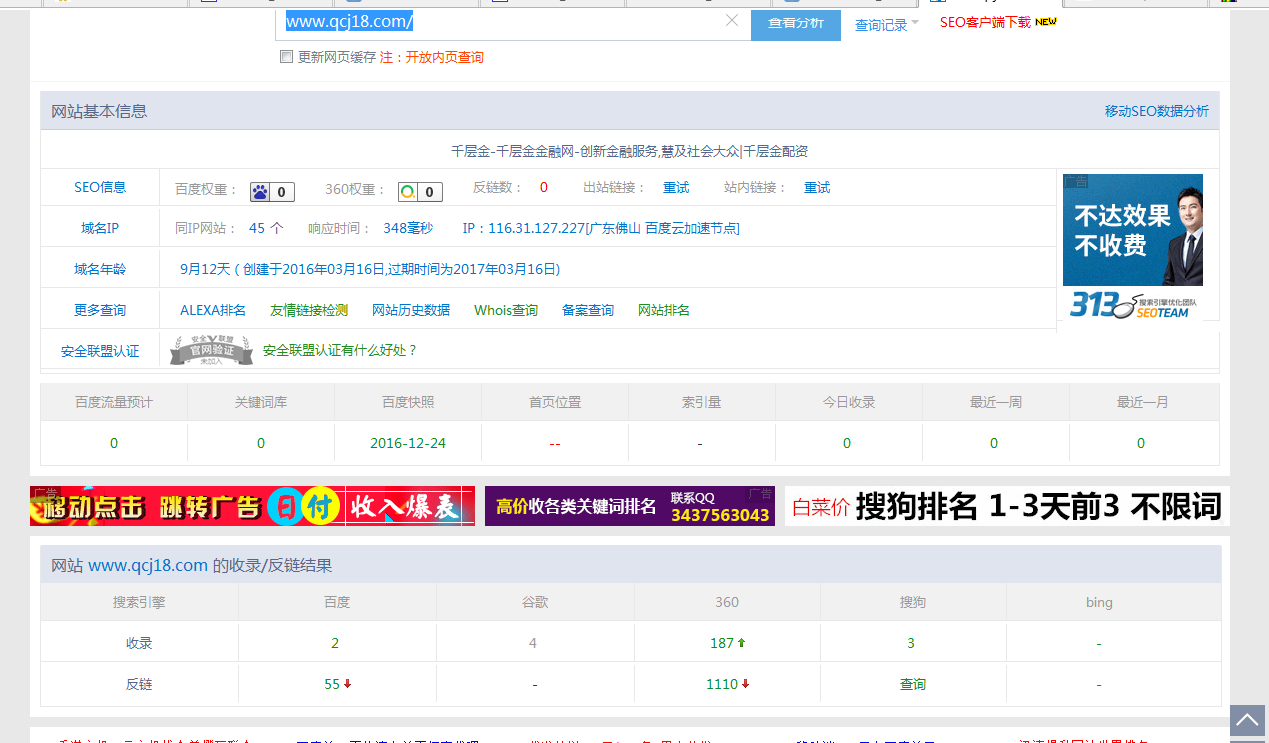Open the 移动SEO数据分析 link
Viewport: 1269px width, 743px height.
1156,111
